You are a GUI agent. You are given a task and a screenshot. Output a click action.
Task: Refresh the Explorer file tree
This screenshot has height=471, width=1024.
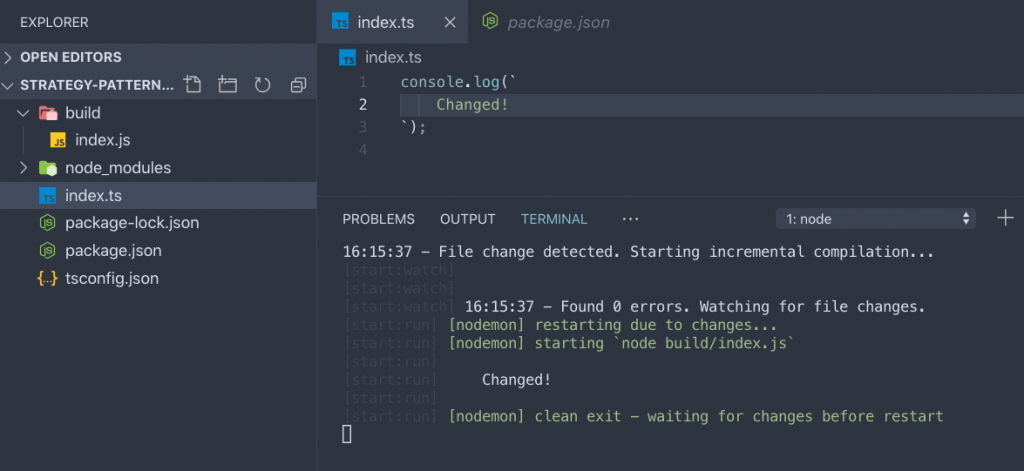pyautogui.click(x=263, y=85)
